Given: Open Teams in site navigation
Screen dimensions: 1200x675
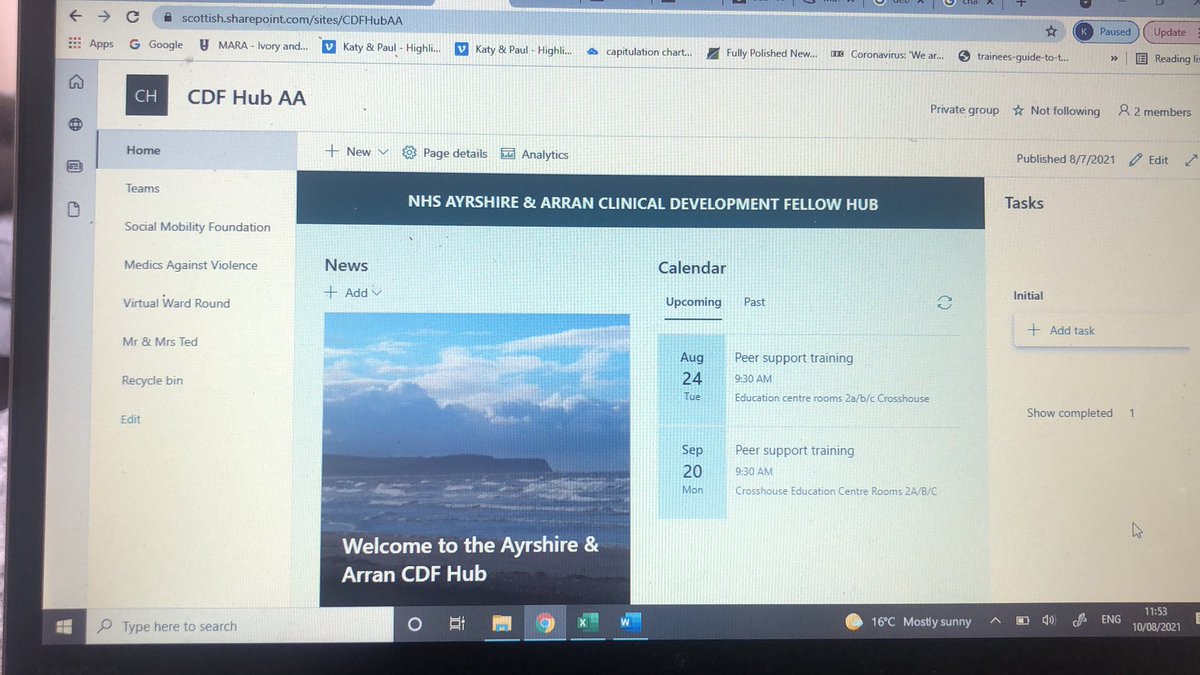Looking at the screenshot, I should point(143,188).
